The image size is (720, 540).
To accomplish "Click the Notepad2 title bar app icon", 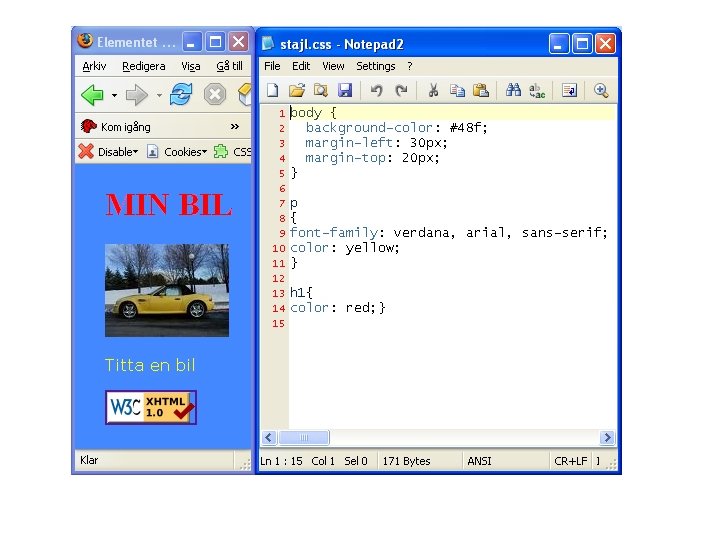I will click(x=268, y=44).
